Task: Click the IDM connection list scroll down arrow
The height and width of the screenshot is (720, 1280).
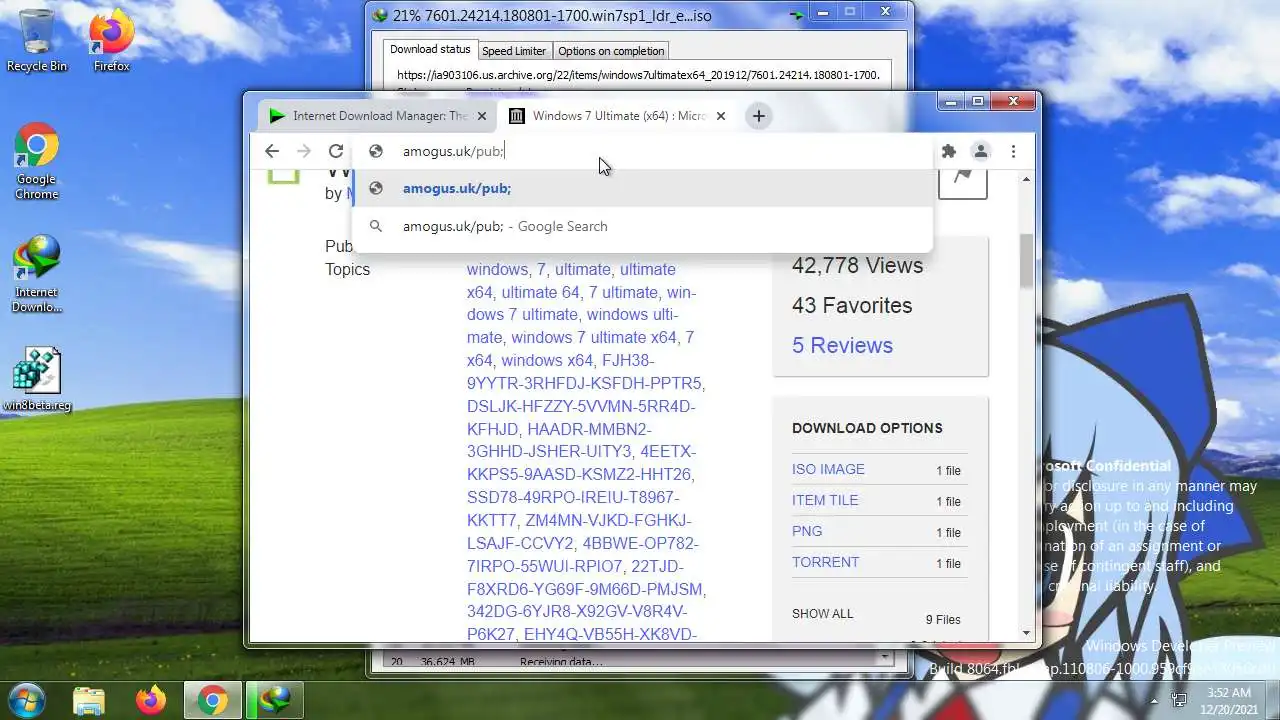Action: [x=884, y=658]
